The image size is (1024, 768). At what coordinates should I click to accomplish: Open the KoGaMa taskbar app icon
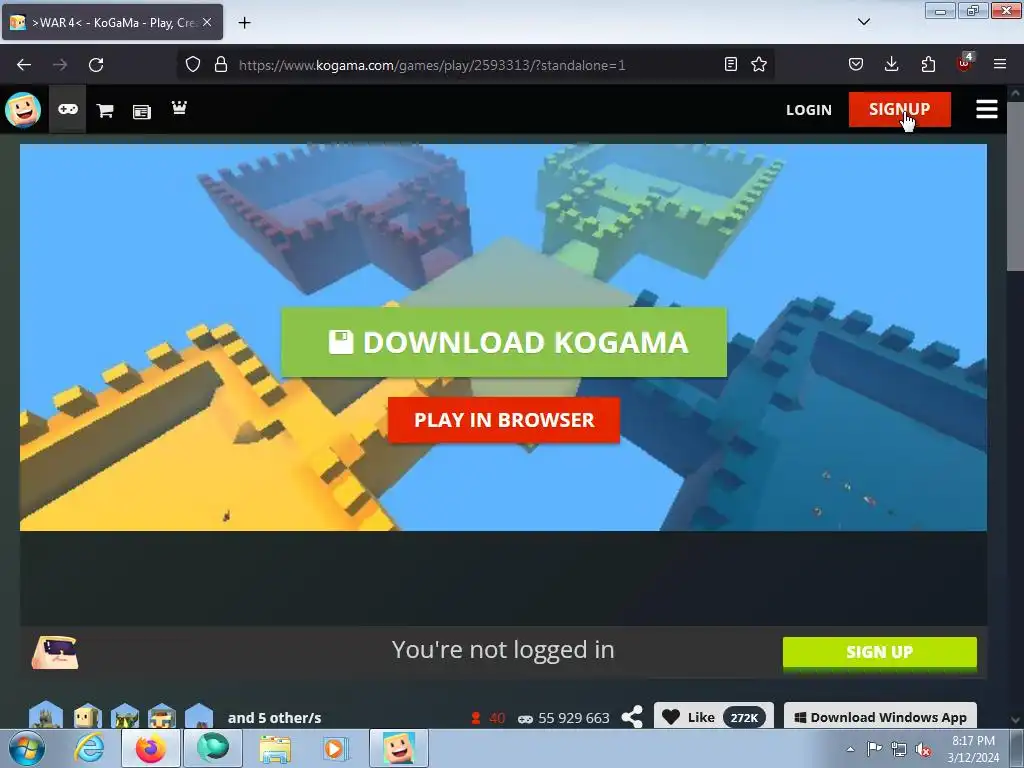pyautogui.click(x=399, y=748)
